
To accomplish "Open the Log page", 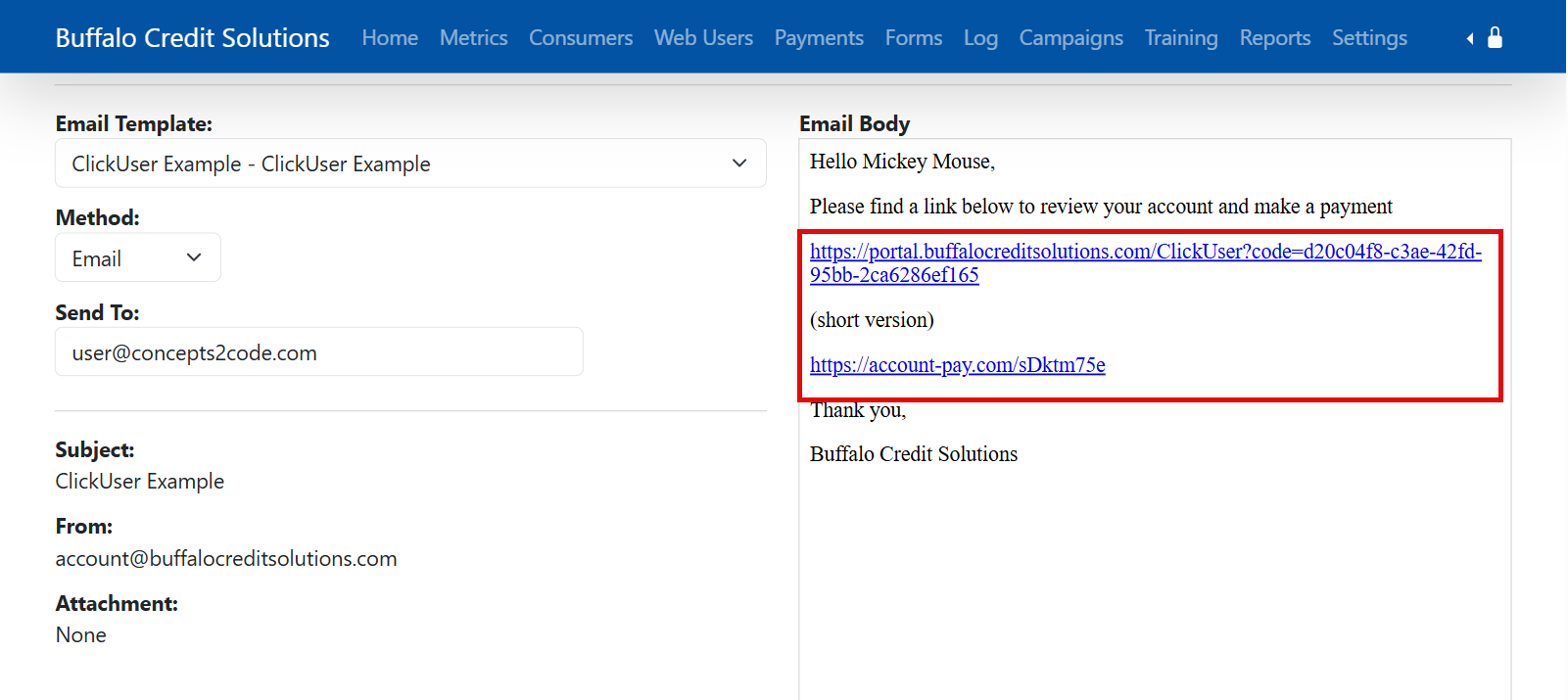I will click(980, 38).
